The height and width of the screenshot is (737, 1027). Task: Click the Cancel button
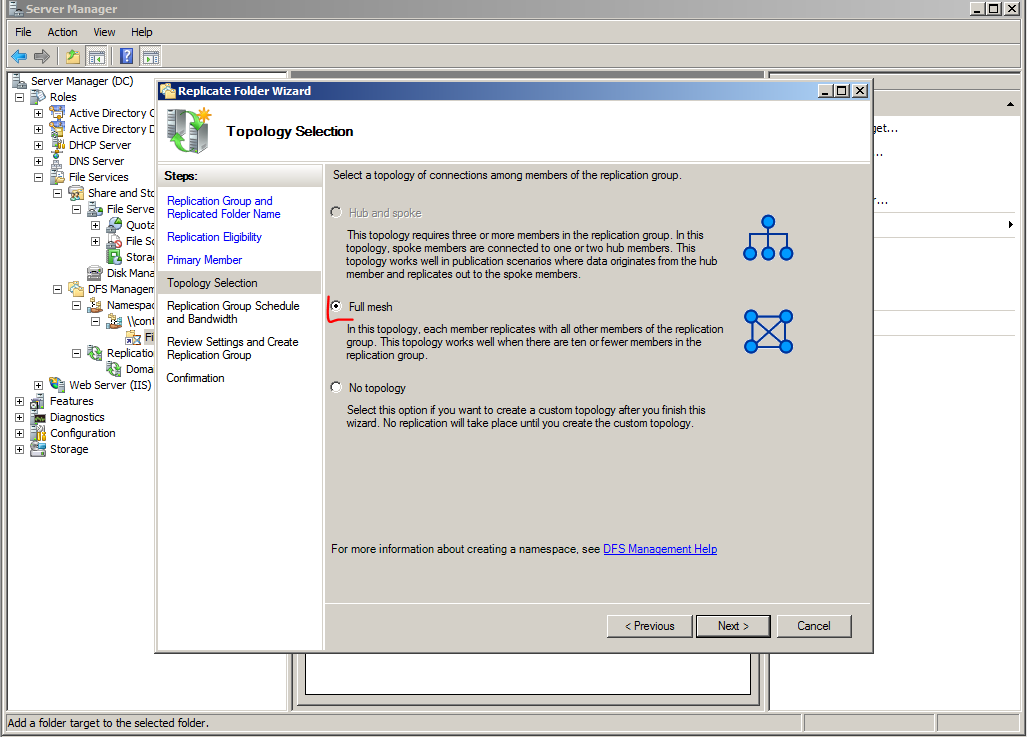813,626
